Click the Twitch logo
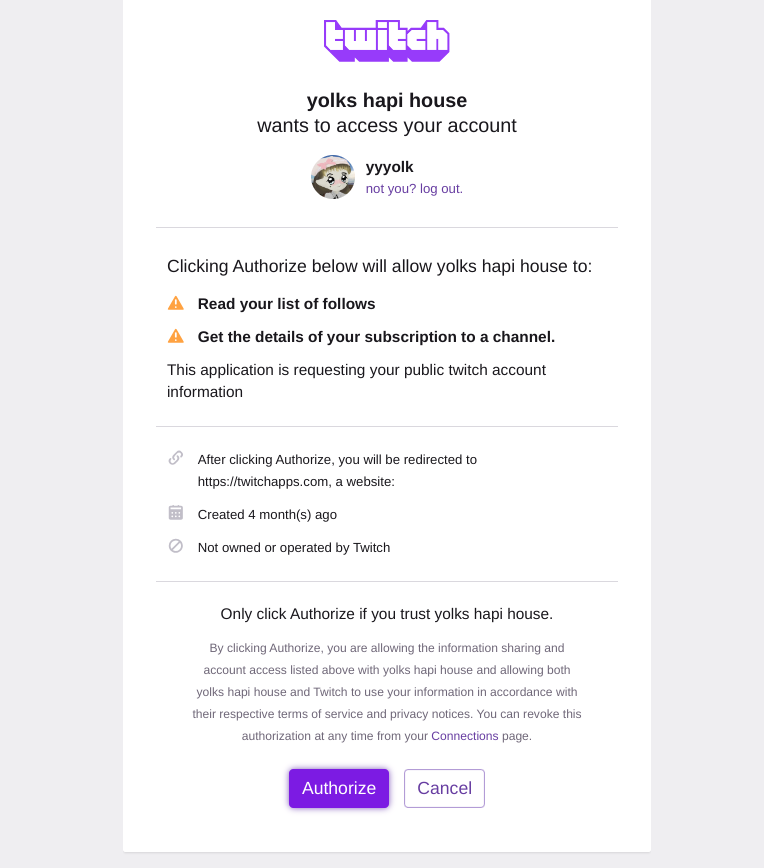The image size is (764, 868). point(386,41)
